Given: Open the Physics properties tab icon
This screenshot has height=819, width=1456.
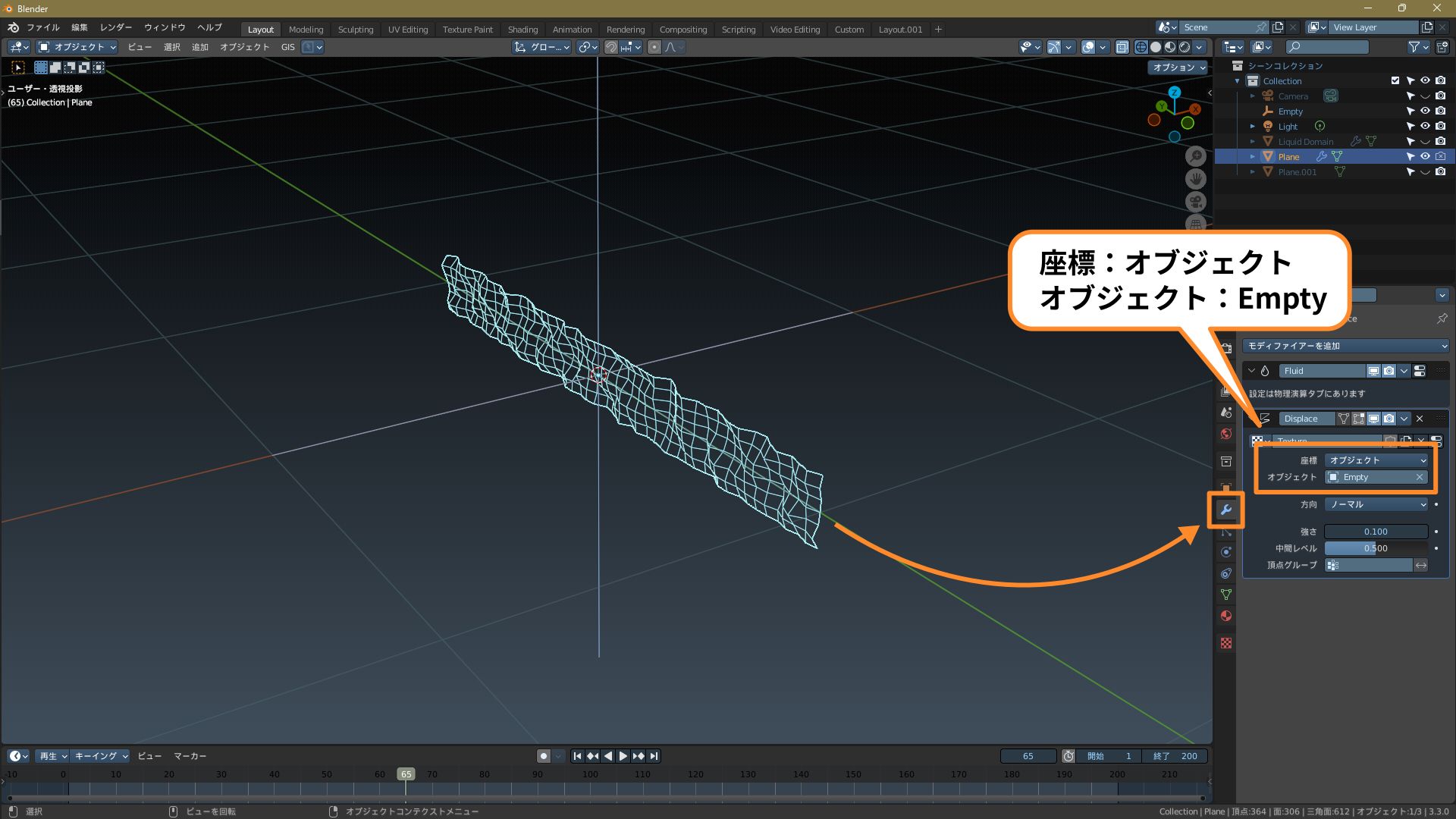Looking at the screenshot, I should coord(1225,552).
